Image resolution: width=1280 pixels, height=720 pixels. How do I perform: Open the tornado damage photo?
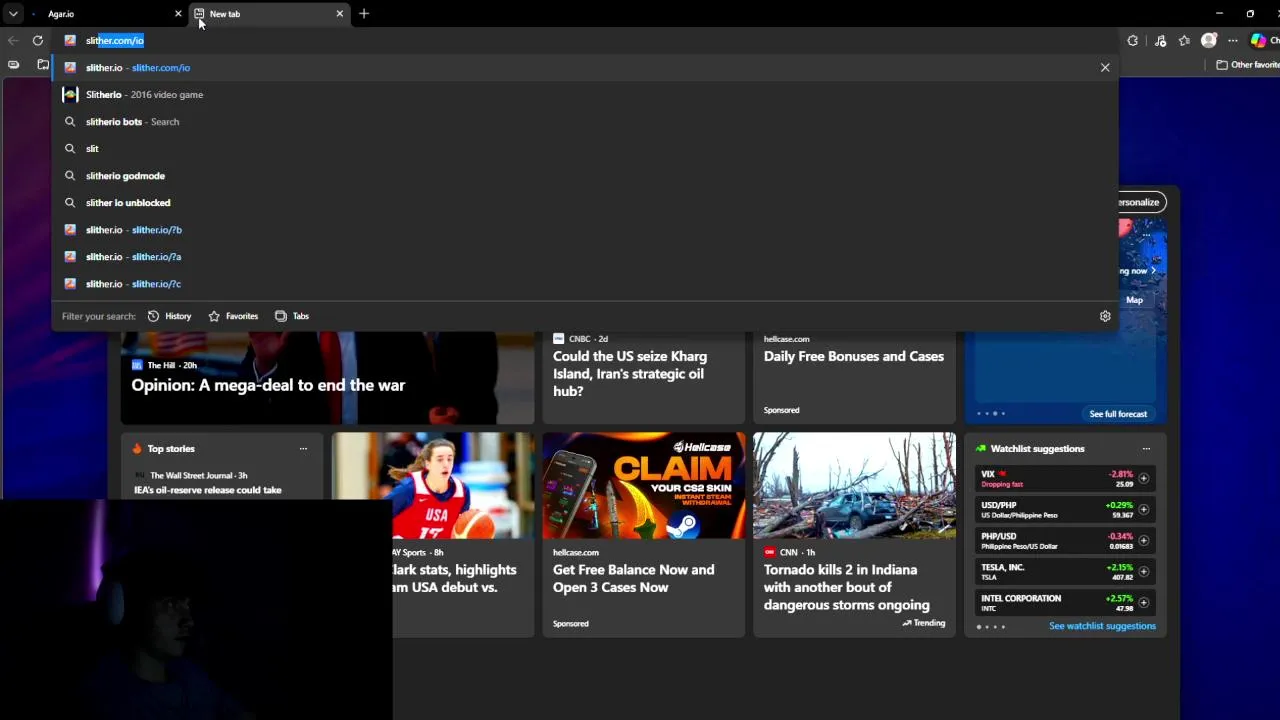(854, 486)
